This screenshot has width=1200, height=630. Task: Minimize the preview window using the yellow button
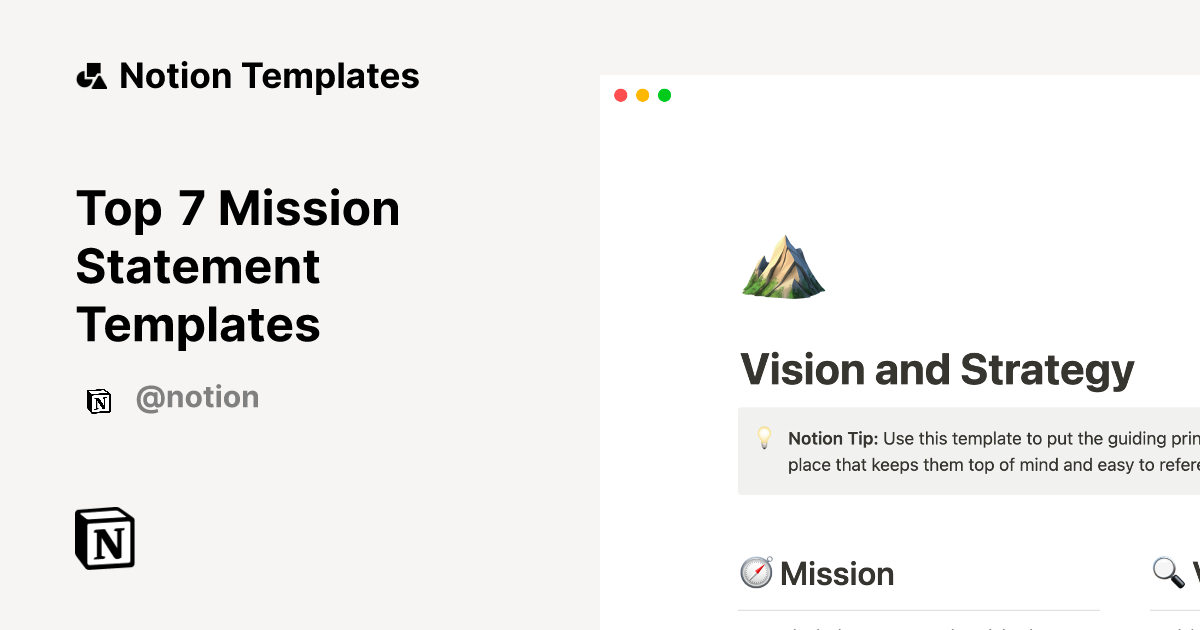click(x=643, y=96)
